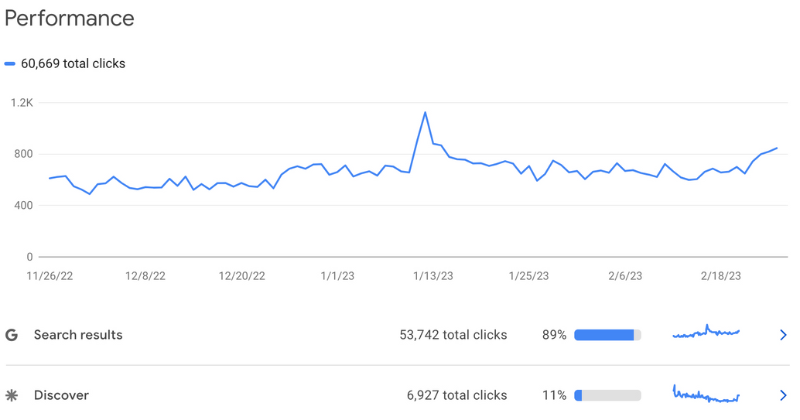Expand the Discover row chevron
Screen dimensions: 800x420
tap(783, 395)
